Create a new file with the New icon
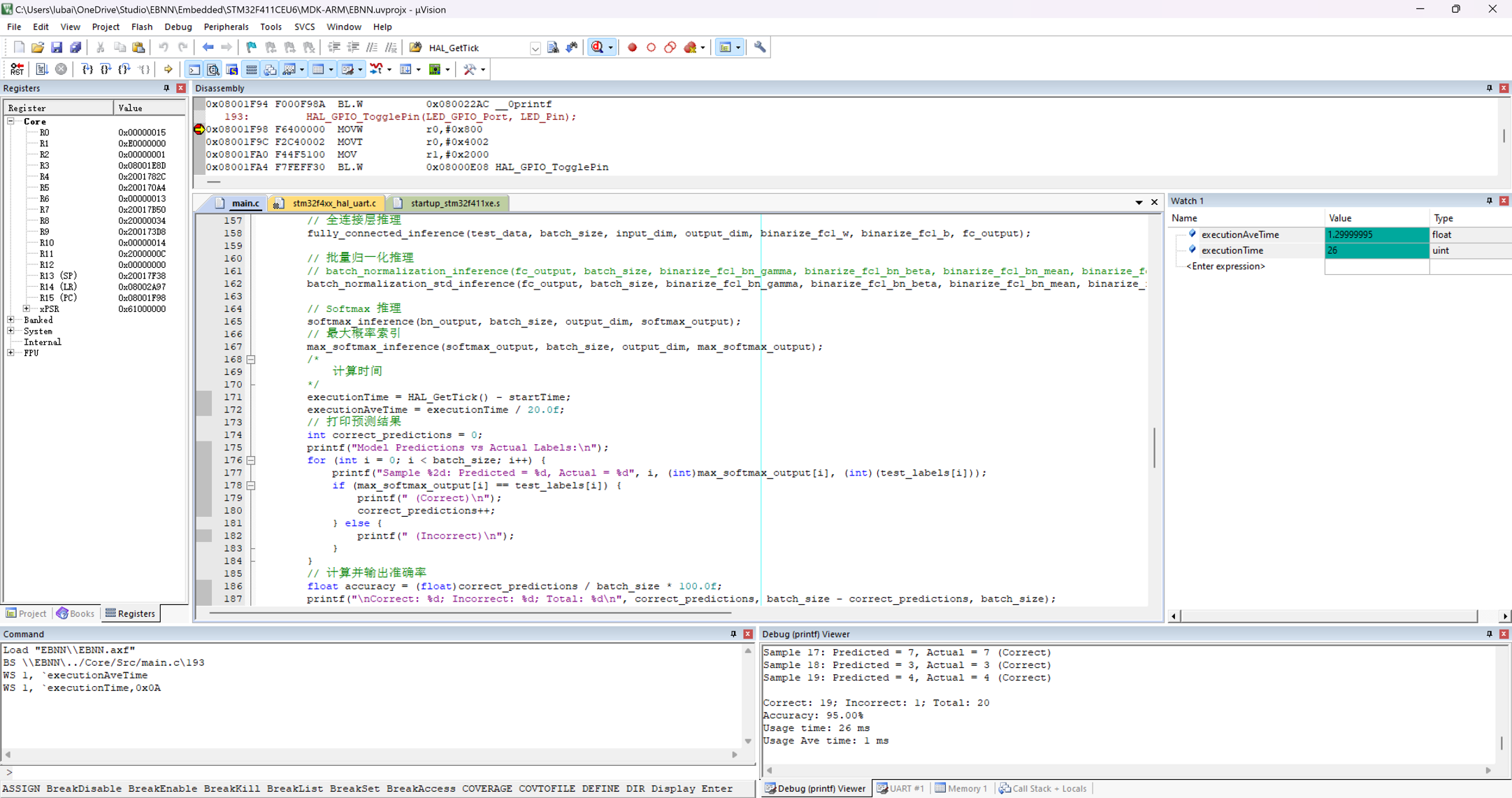The width and height of the screenshot is (1512, 798). 19,48
